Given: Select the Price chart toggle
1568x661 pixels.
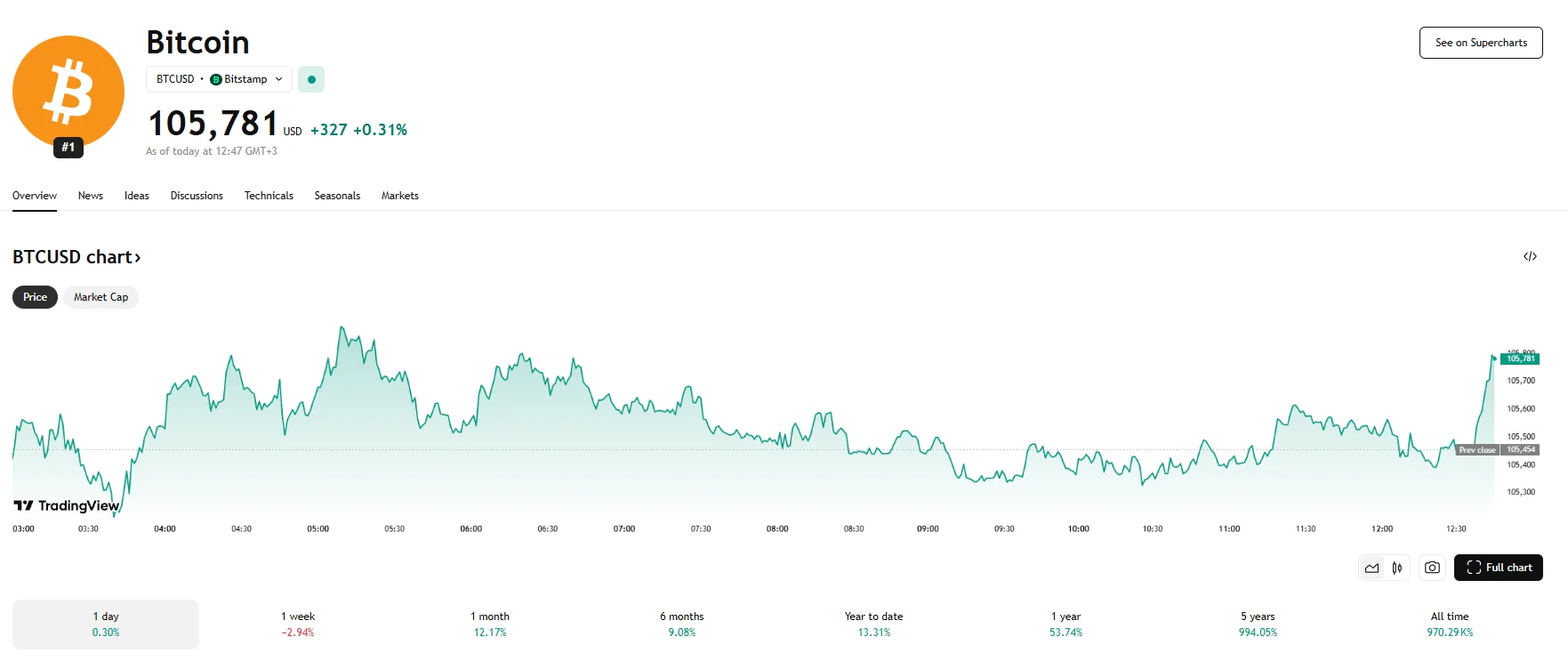Looking at the screenshot, I should click(x=35, y=297).
